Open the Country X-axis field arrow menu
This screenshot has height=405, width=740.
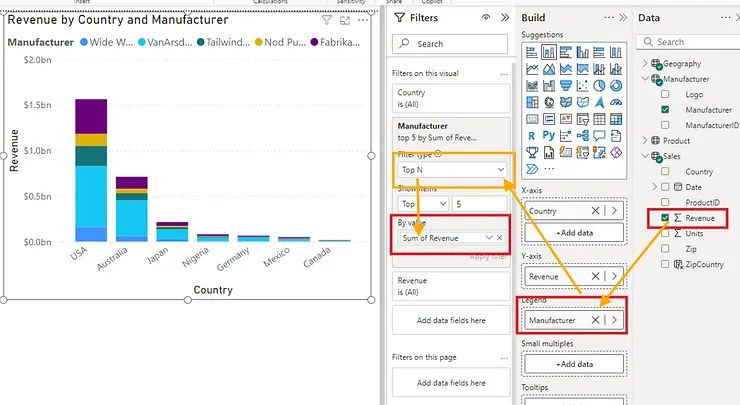pyautogui.click(x=614, y=211)
